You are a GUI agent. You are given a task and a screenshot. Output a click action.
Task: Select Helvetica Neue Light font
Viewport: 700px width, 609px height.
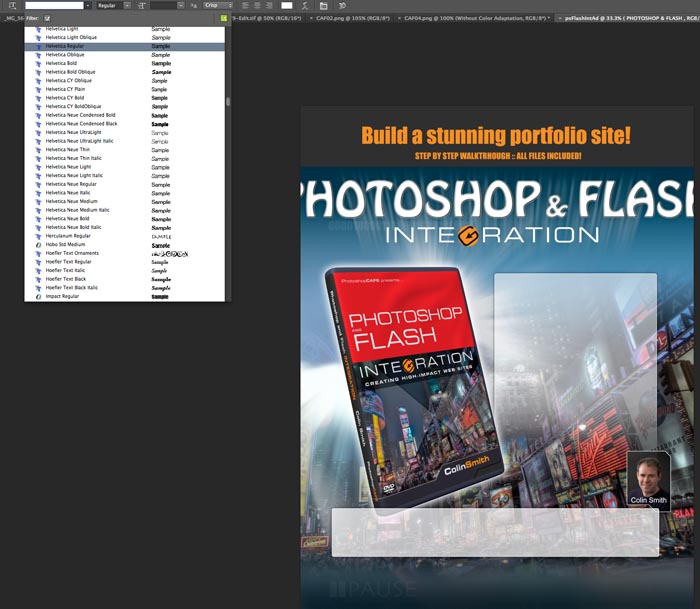(x=125, y=167)
